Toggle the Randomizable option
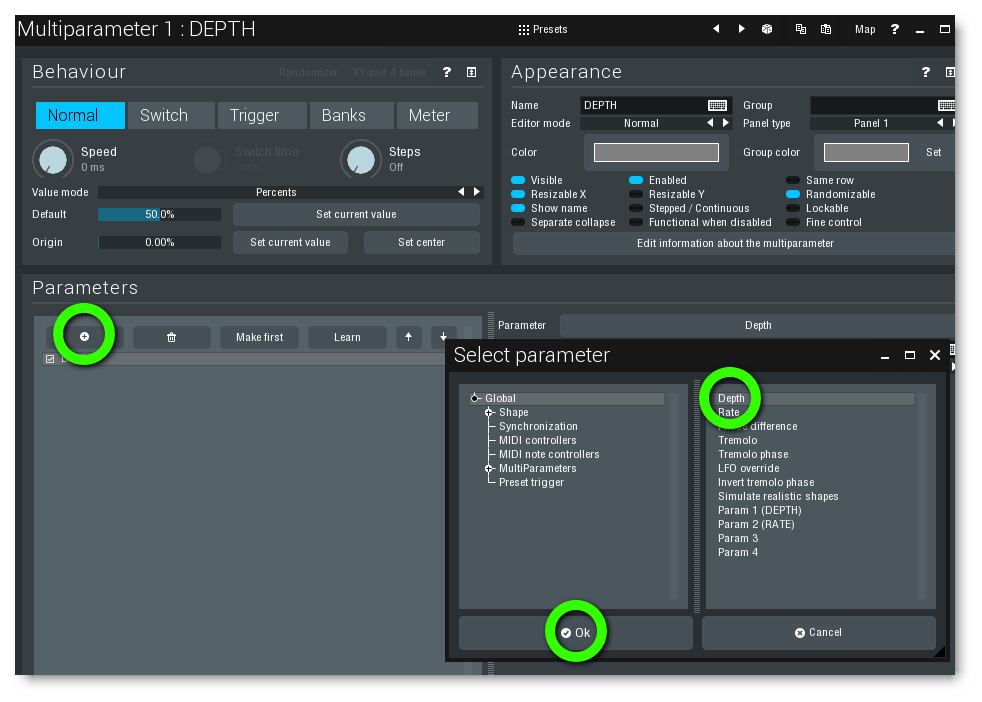Viewport: 982px width, 702px height. (x=831, y=194)
